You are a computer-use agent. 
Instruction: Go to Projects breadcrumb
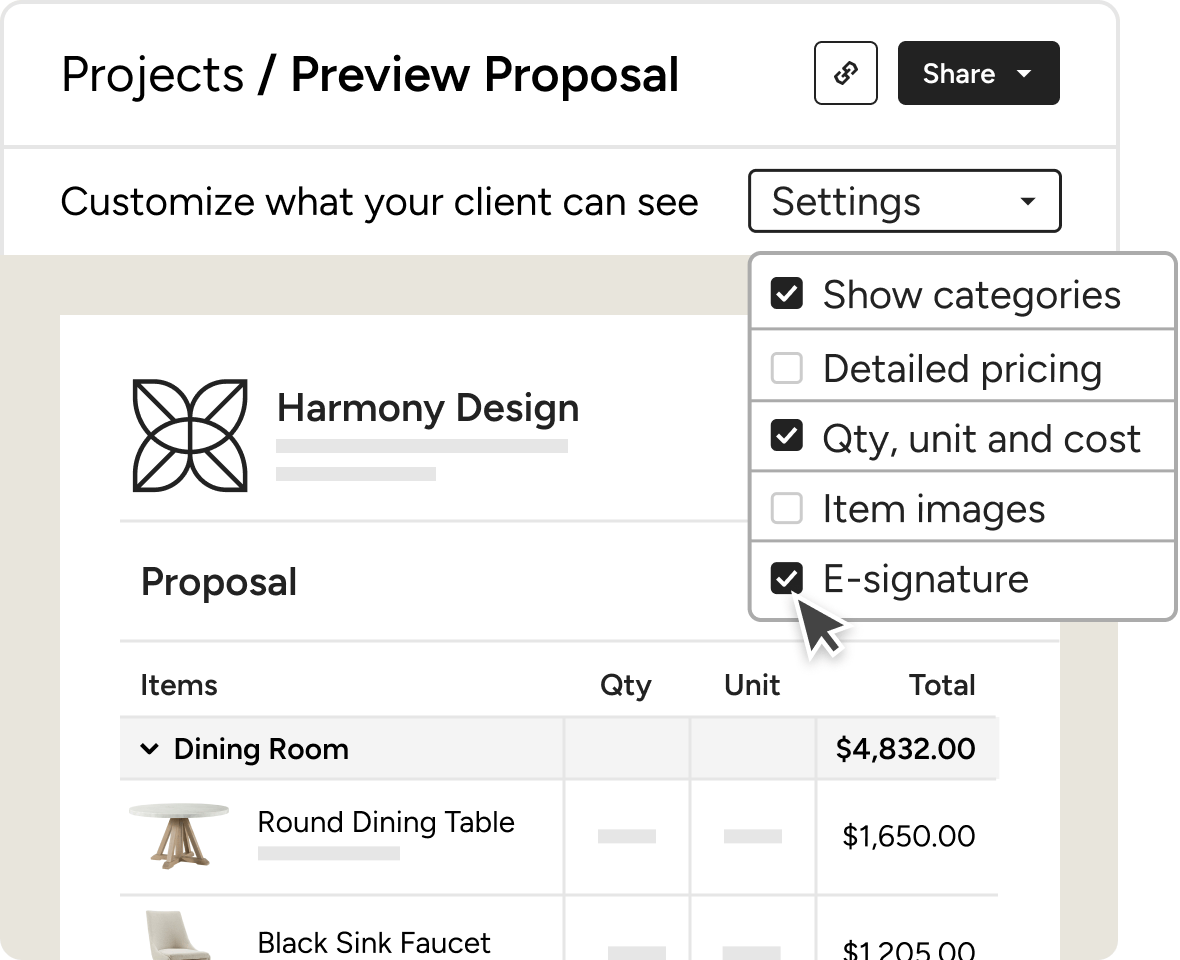pyautogui.click(x=152, y=75)
